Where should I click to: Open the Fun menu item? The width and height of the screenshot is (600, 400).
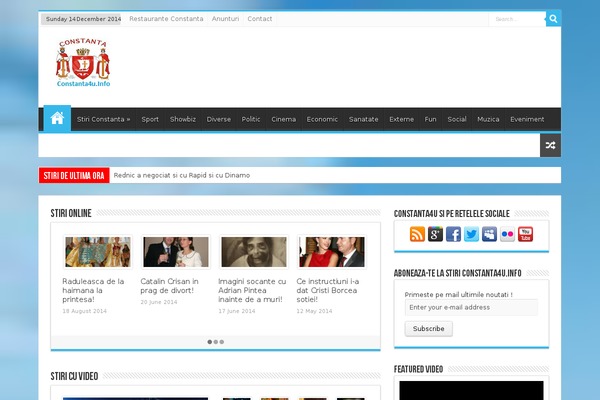click(x=430, y=119)
